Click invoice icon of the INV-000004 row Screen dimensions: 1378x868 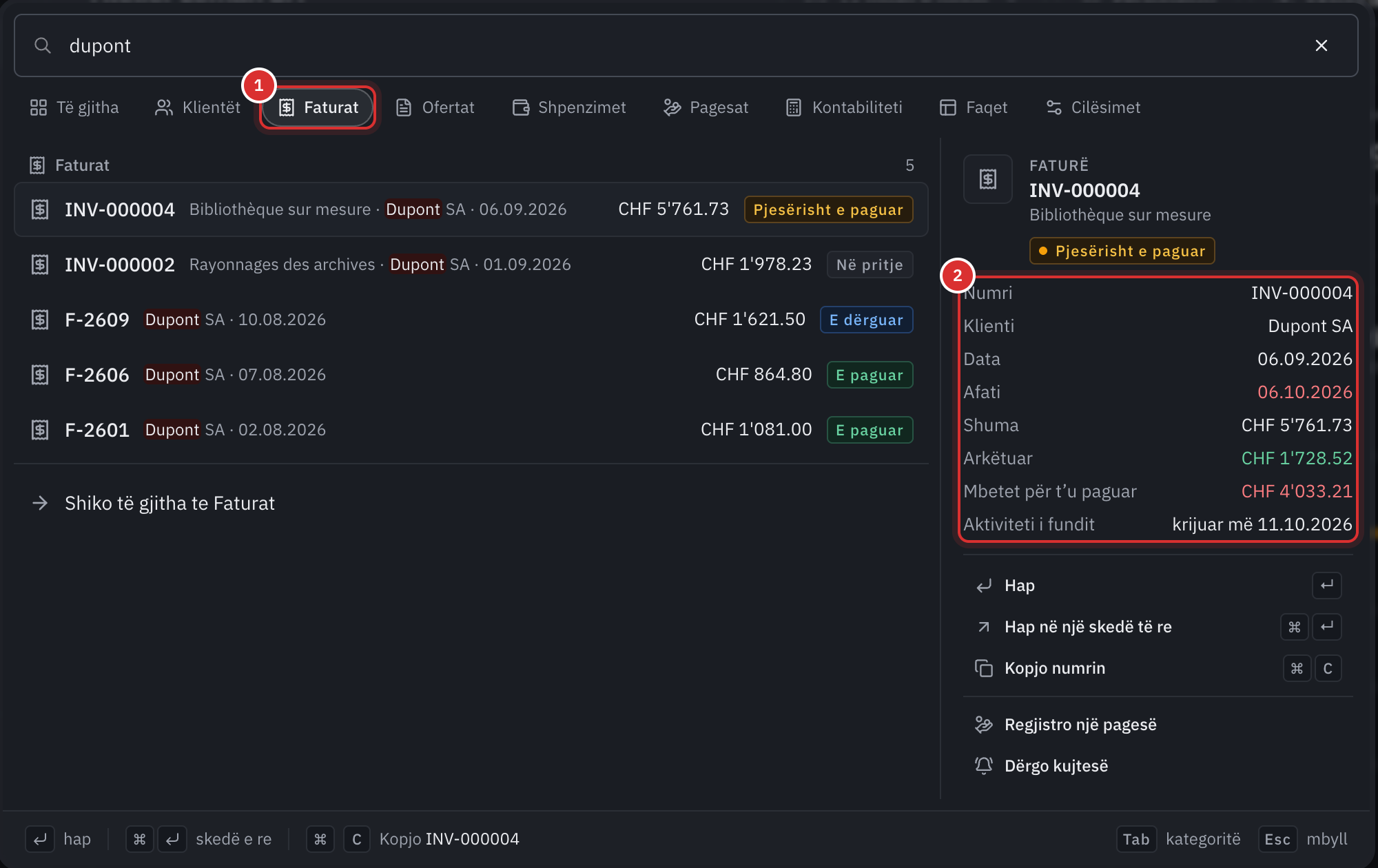point(40,209)
